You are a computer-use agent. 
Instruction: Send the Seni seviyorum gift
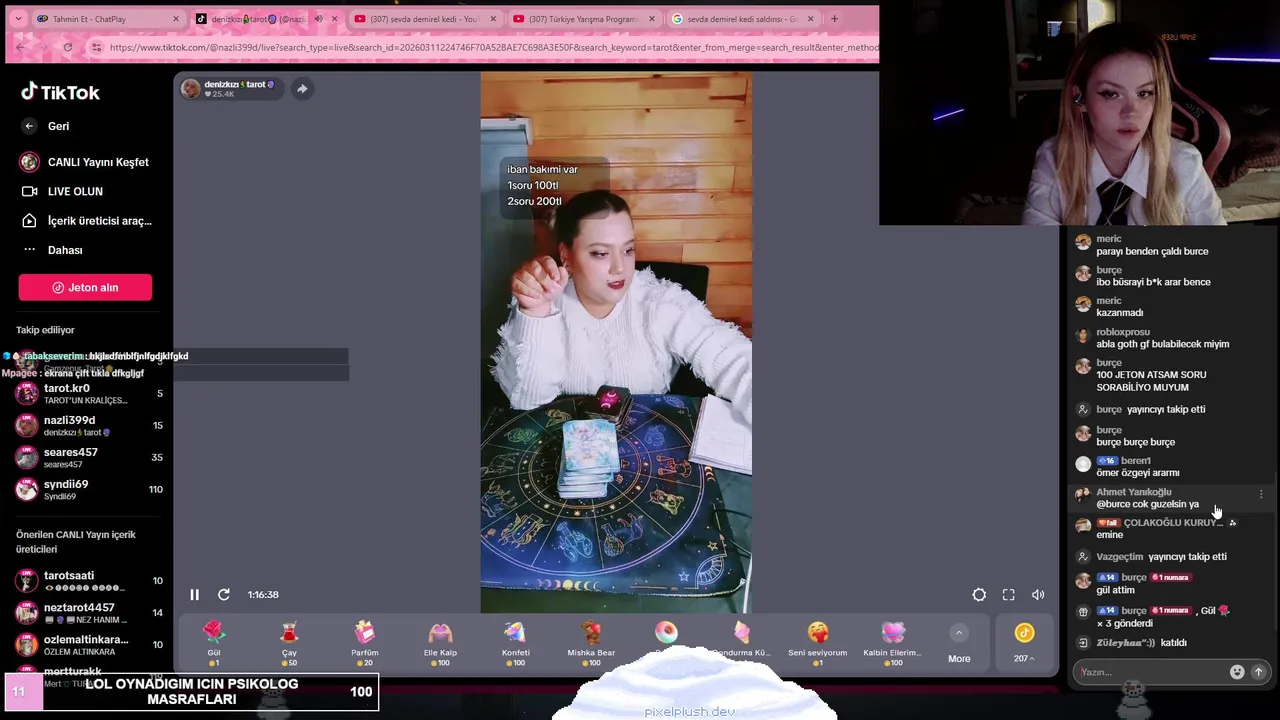pyautogui.click(x=817, y=642)
